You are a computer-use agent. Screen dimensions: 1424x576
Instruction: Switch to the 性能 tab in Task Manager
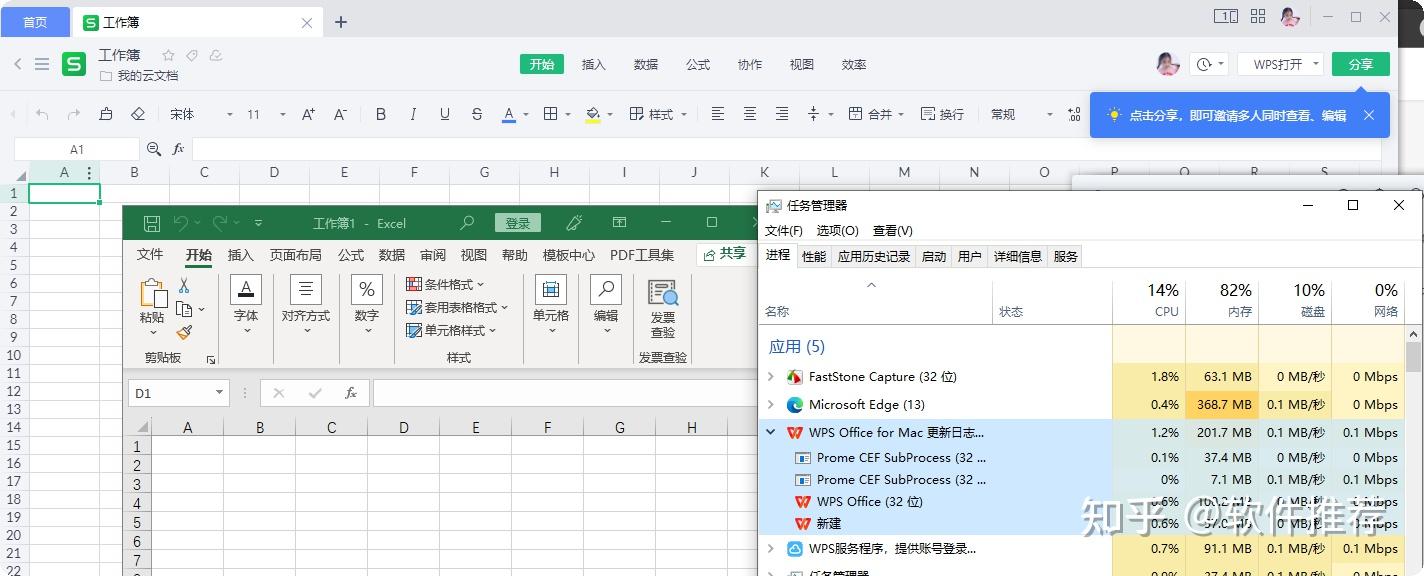(814, 256)
